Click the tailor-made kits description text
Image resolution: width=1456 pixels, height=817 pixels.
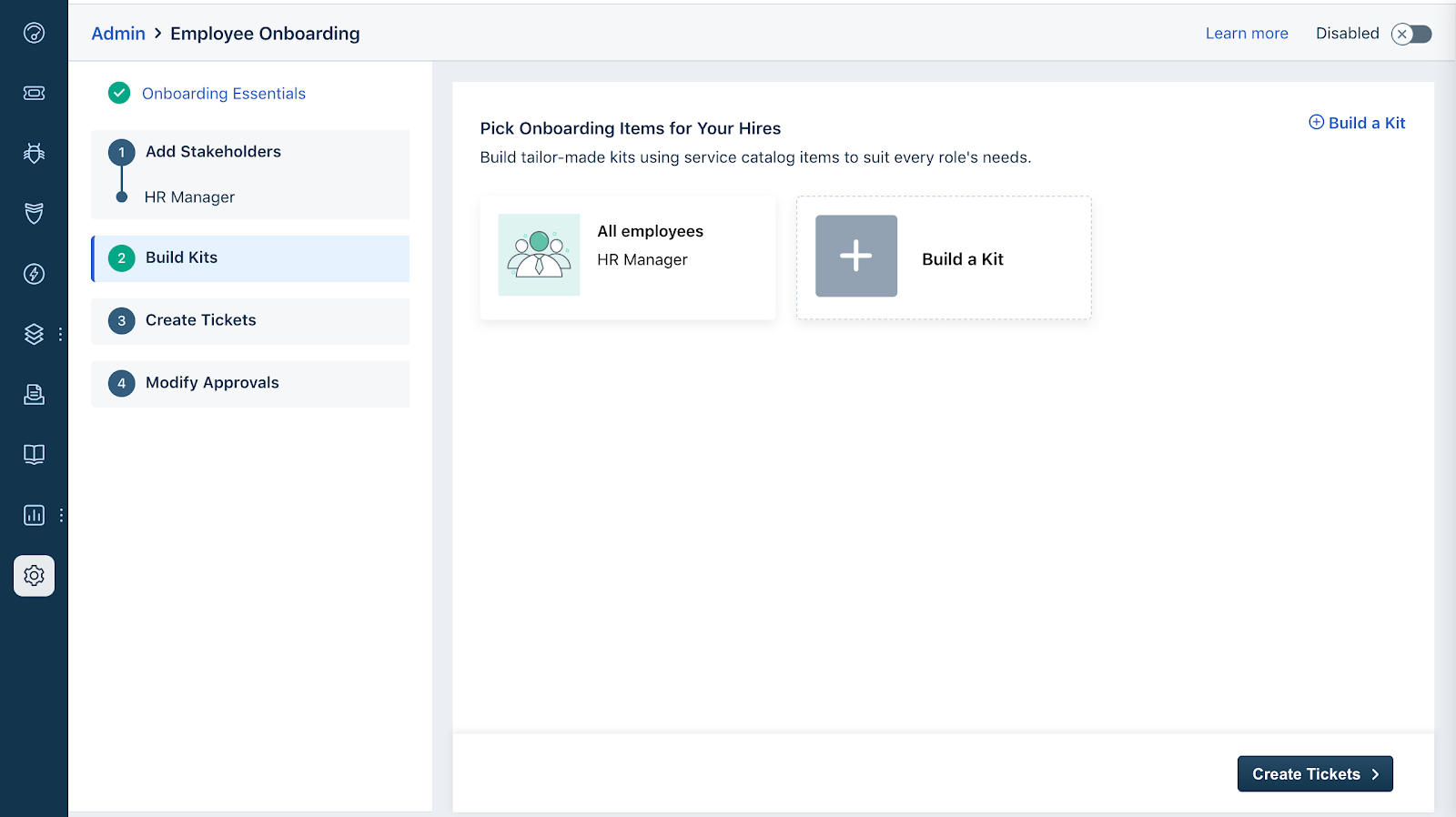(x=755, y=157)
